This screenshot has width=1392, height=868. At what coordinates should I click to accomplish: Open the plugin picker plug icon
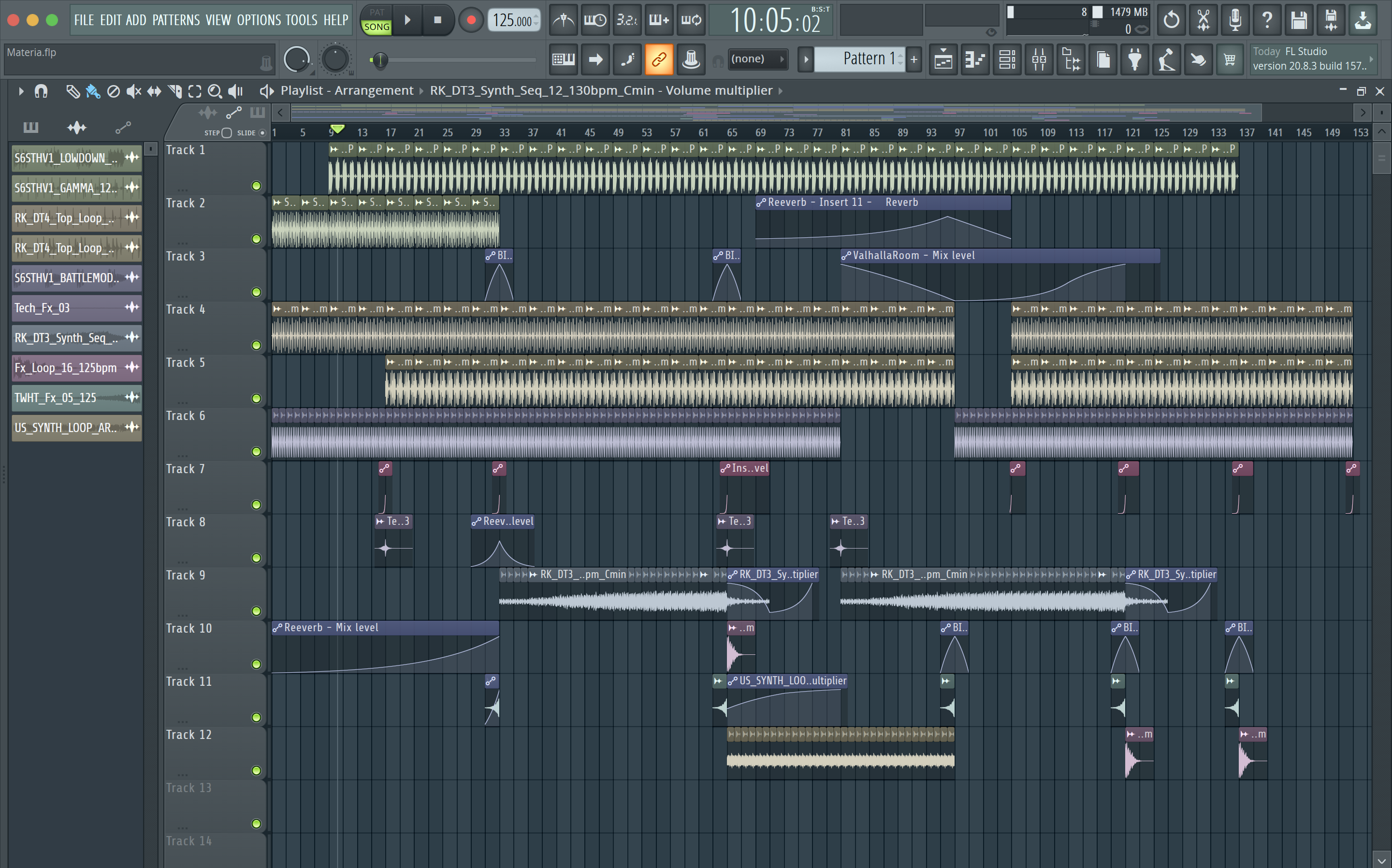pyautogui.click(x=1135, y=59)
